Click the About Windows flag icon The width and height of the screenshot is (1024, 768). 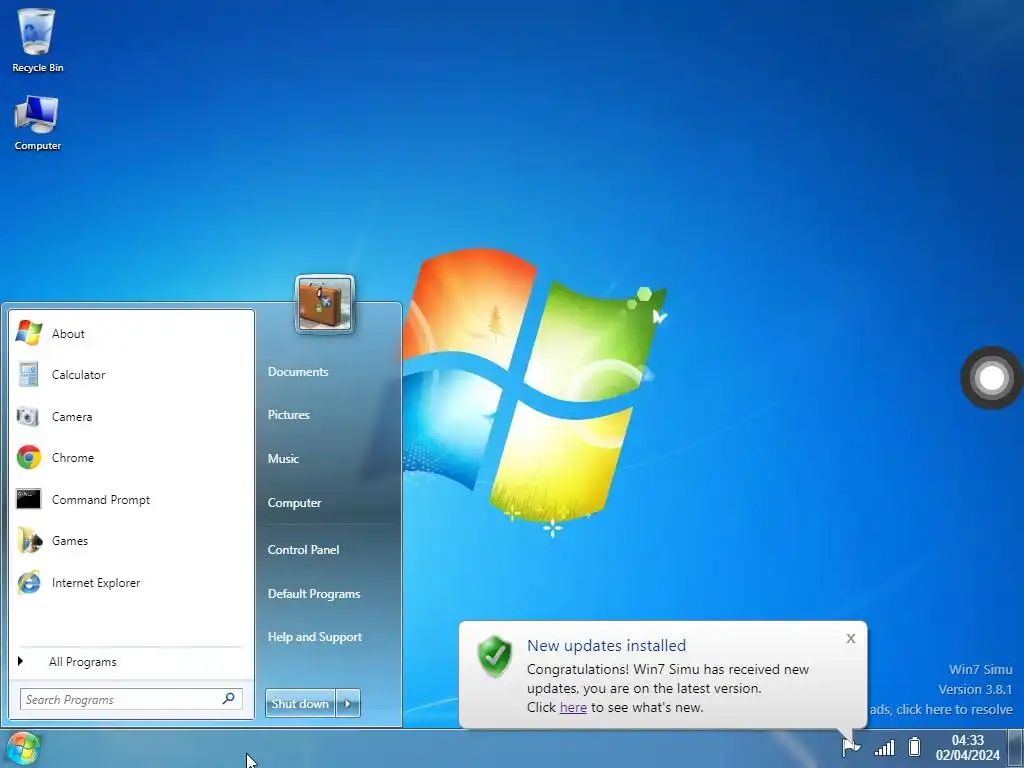(29, 333)
